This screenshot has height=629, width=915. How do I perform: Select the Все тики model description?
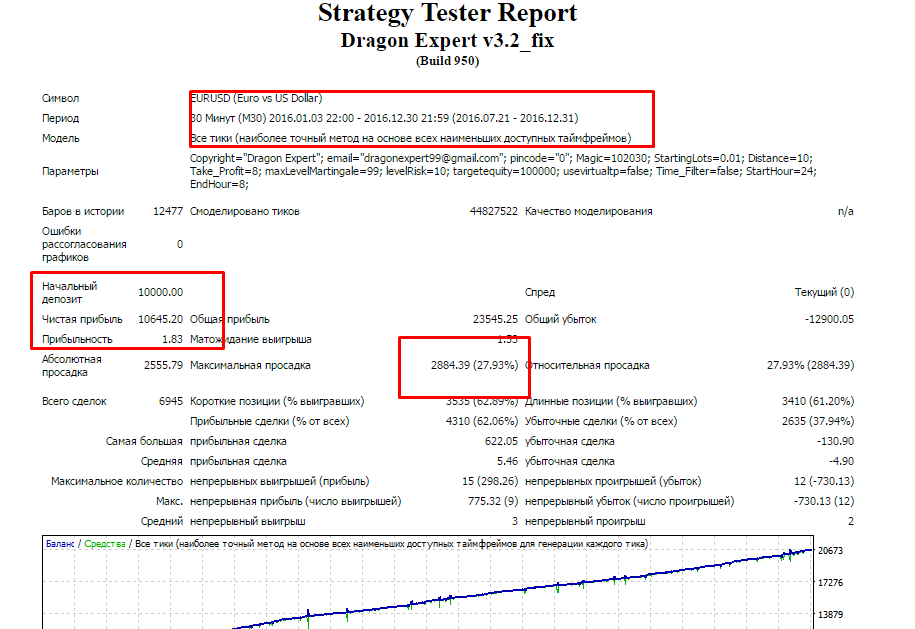point(411,138)
